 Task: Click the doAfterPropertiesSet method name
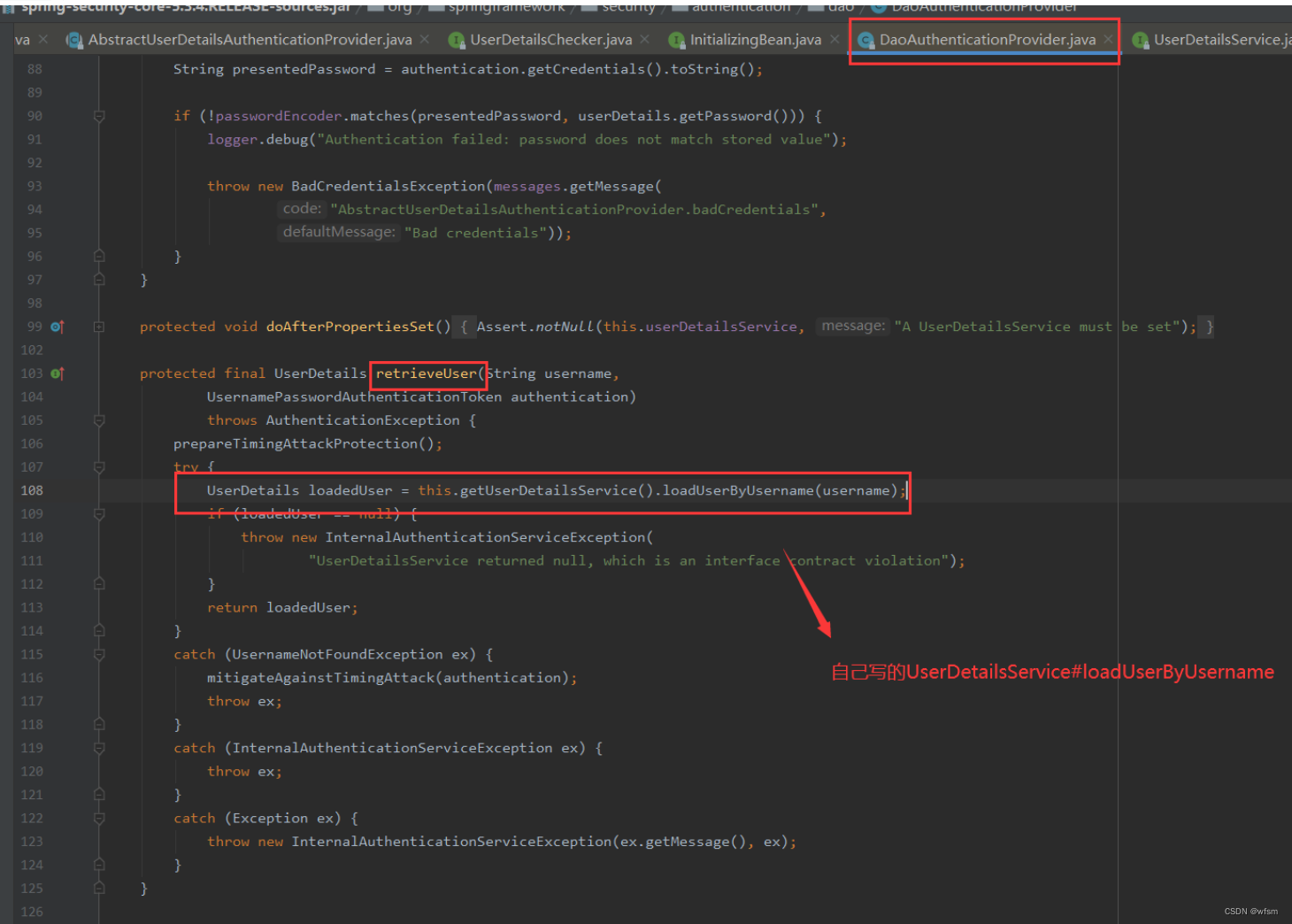point(350,327)
